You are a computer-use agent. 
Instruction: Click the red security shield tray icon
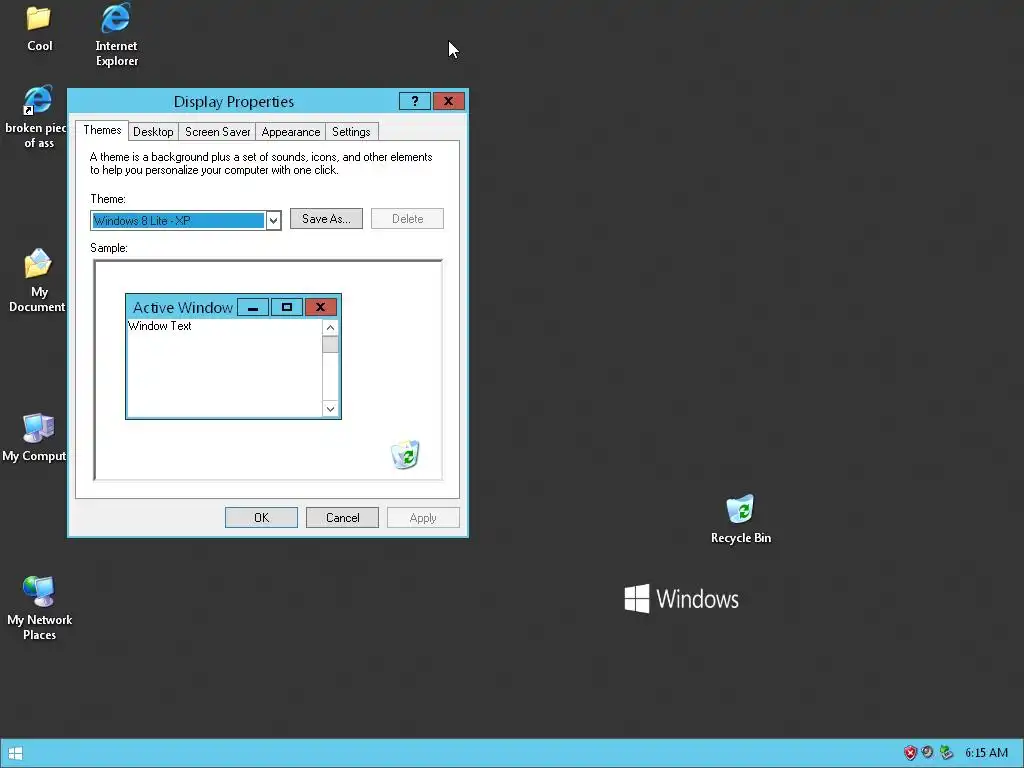pos(910,753)
